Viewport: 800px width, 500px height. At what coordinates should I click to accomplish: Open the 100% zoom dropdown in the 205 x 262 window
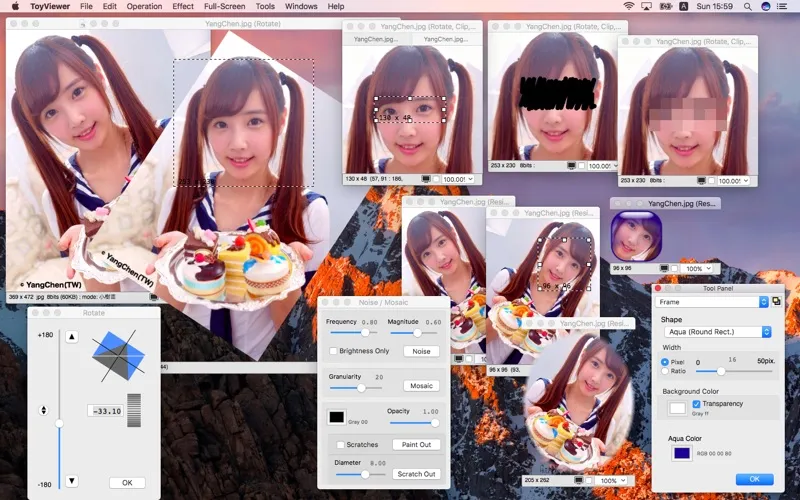[x=612, y=481]
